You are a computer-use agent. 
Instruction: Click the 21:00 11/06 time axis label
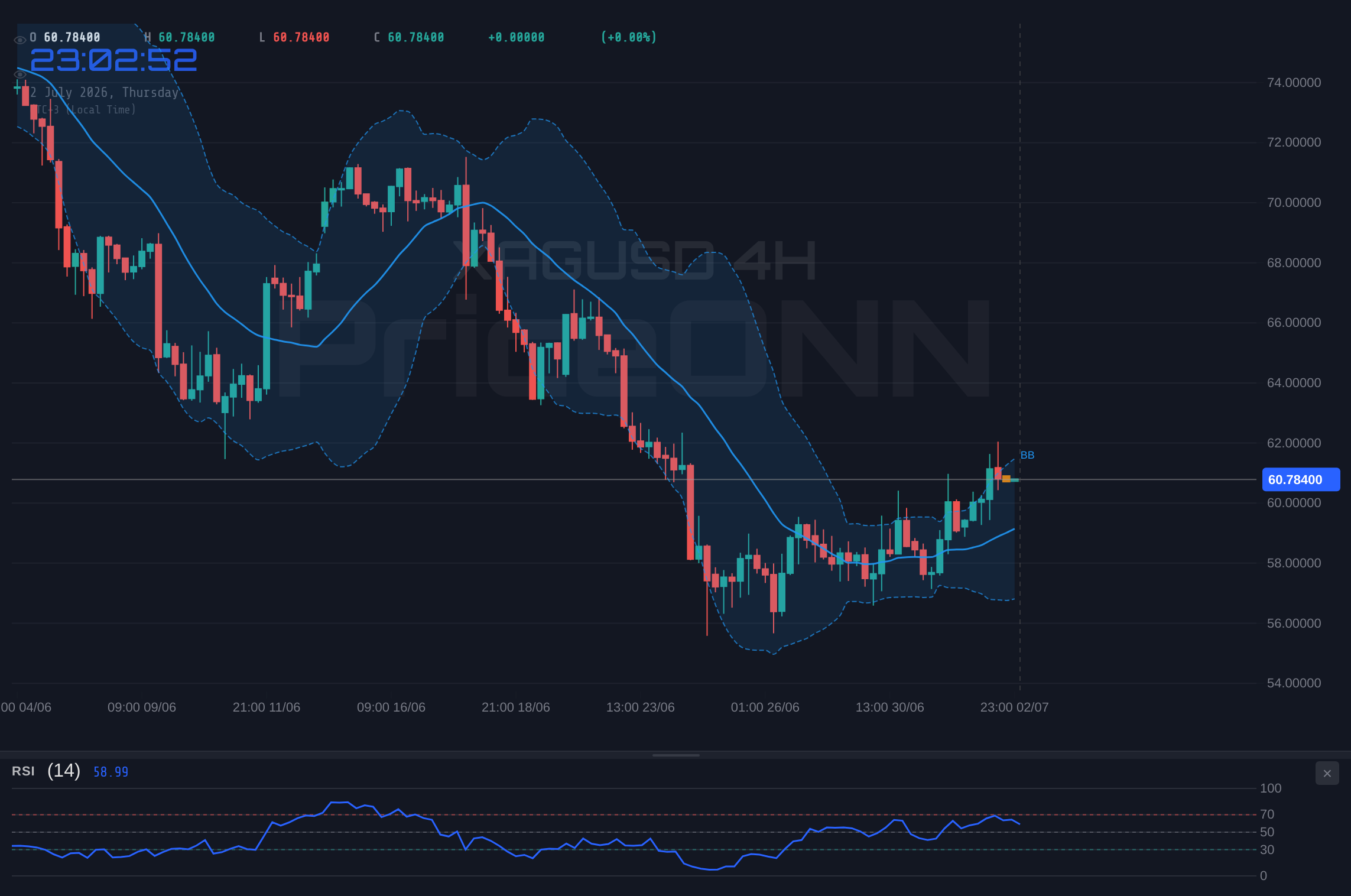(x=267, y=707)
